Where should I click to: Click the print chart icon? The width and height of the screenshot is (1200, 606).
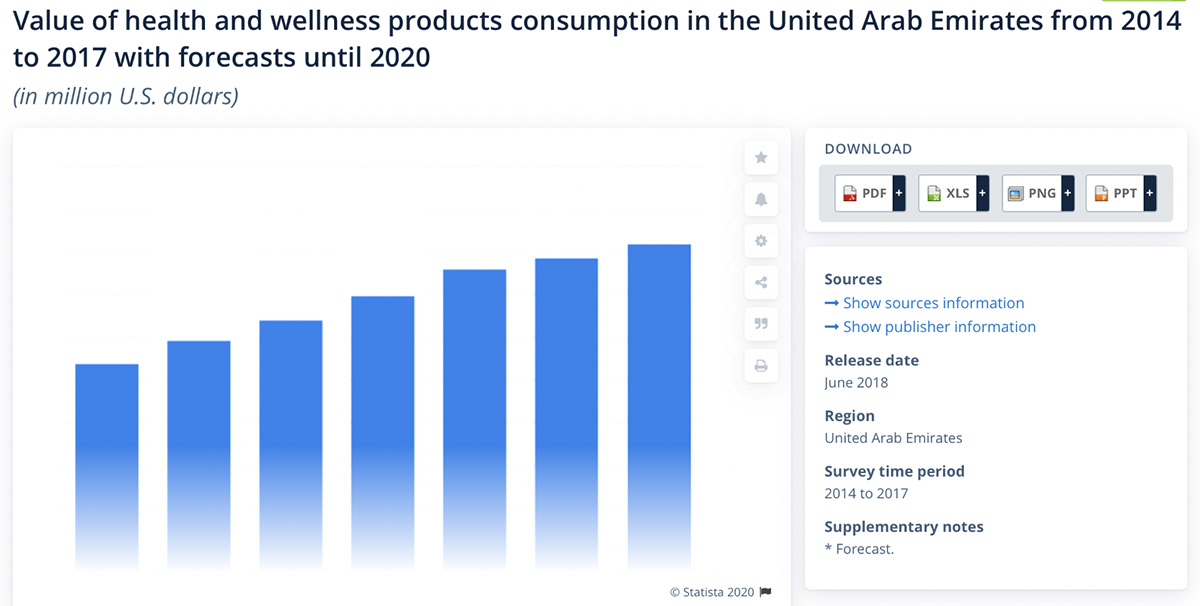point(761,366)
